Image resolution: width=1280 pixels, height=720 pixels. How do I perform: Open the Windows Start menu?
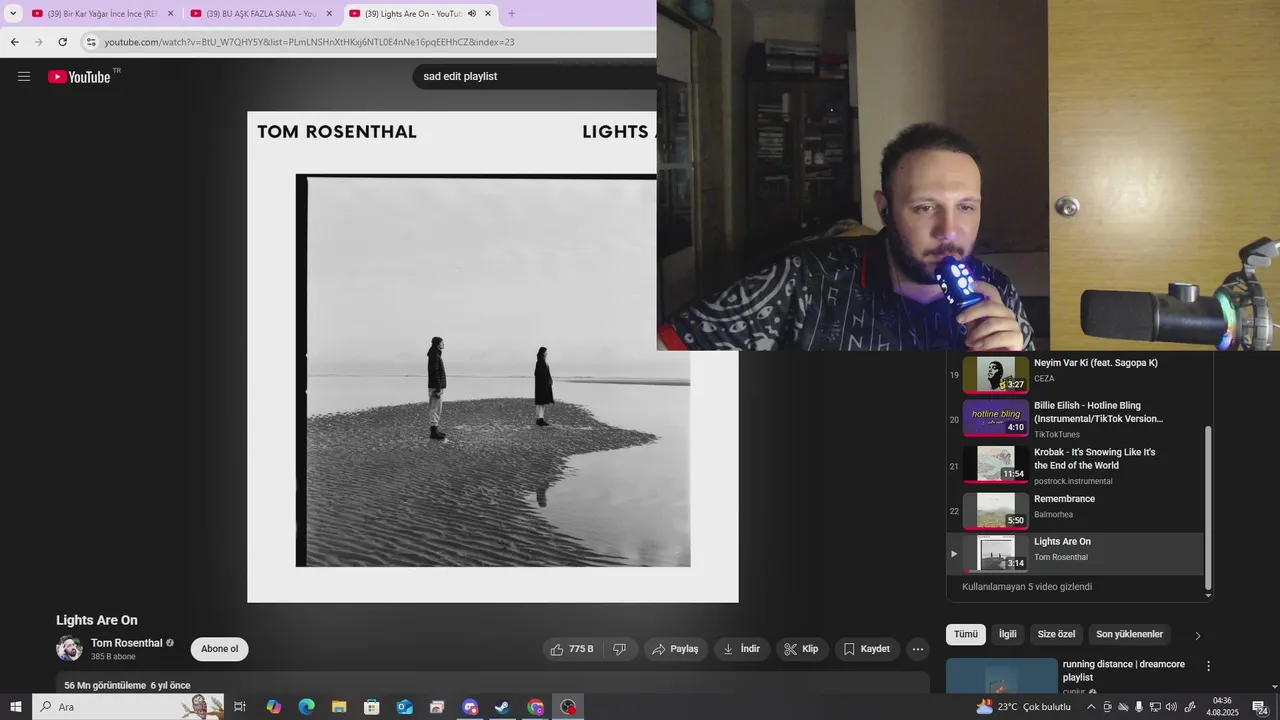point(16,707)
